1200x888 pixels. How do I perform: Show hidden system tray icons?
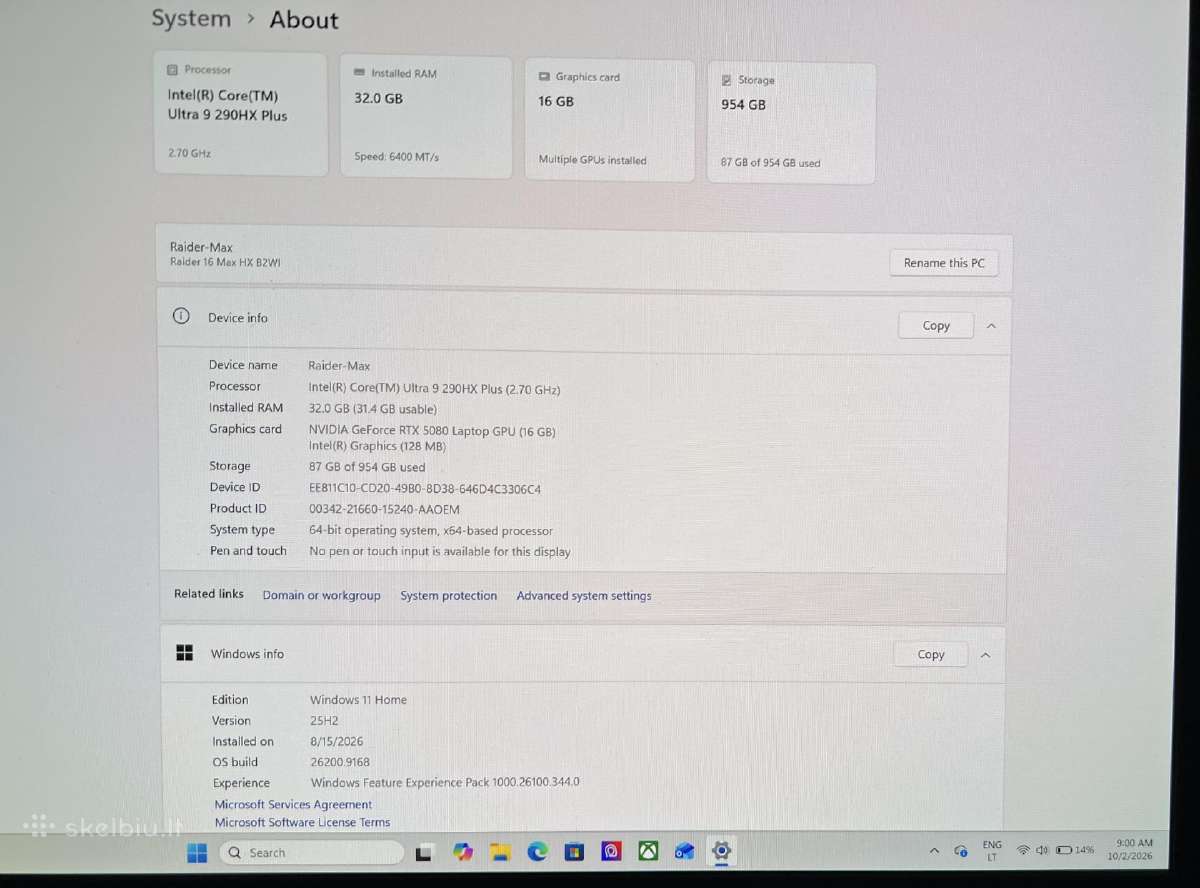click(x=934, y=851)
